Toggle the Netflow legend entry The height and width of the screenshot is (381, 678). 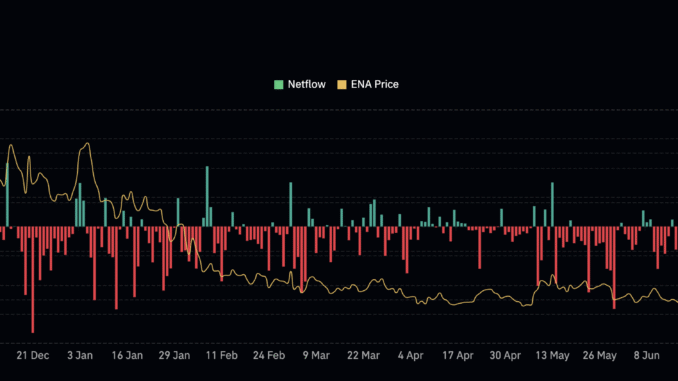(300, 84)
